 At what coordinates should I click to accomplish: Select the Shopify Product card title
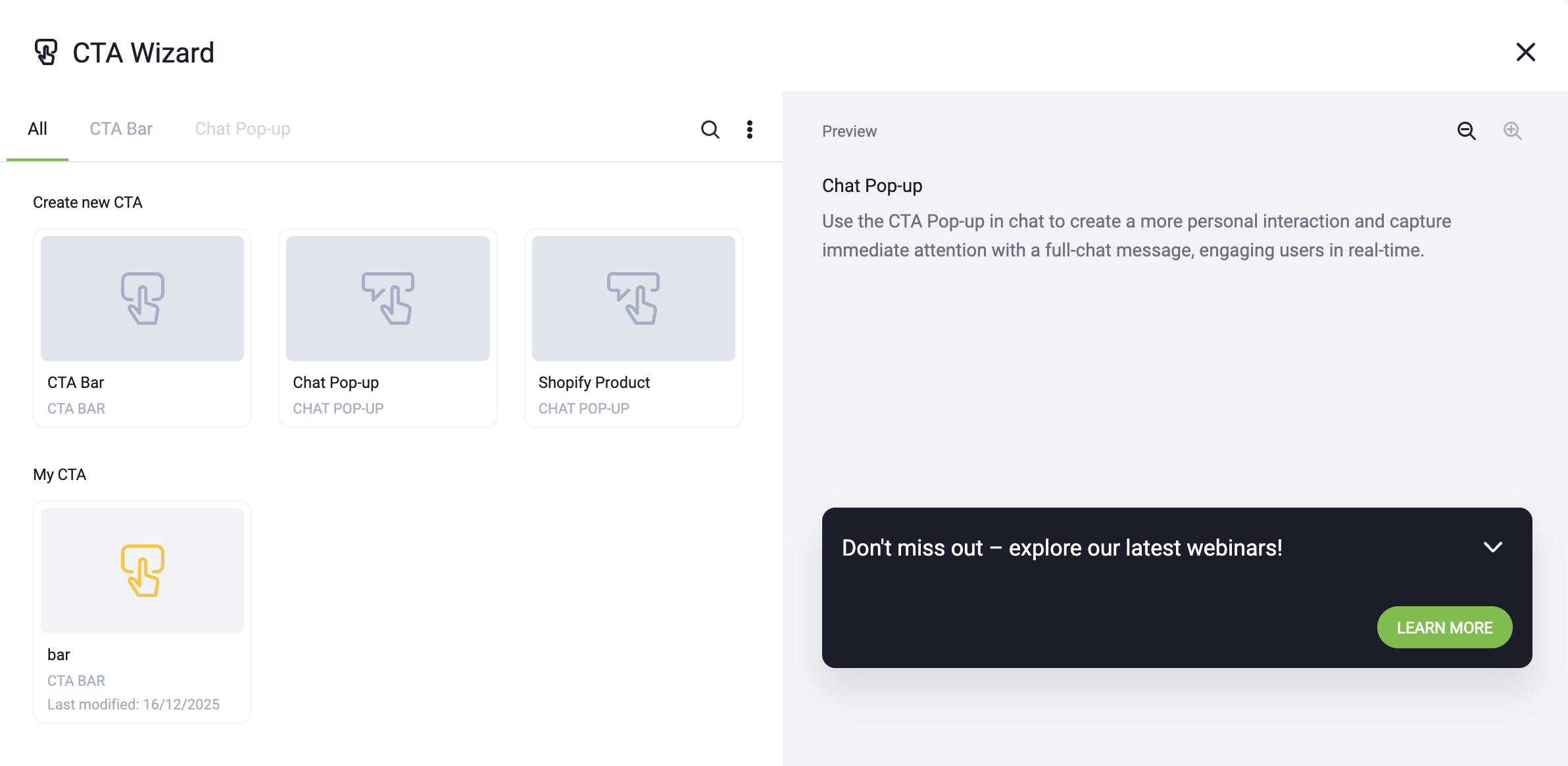click(x=593, y=383)
